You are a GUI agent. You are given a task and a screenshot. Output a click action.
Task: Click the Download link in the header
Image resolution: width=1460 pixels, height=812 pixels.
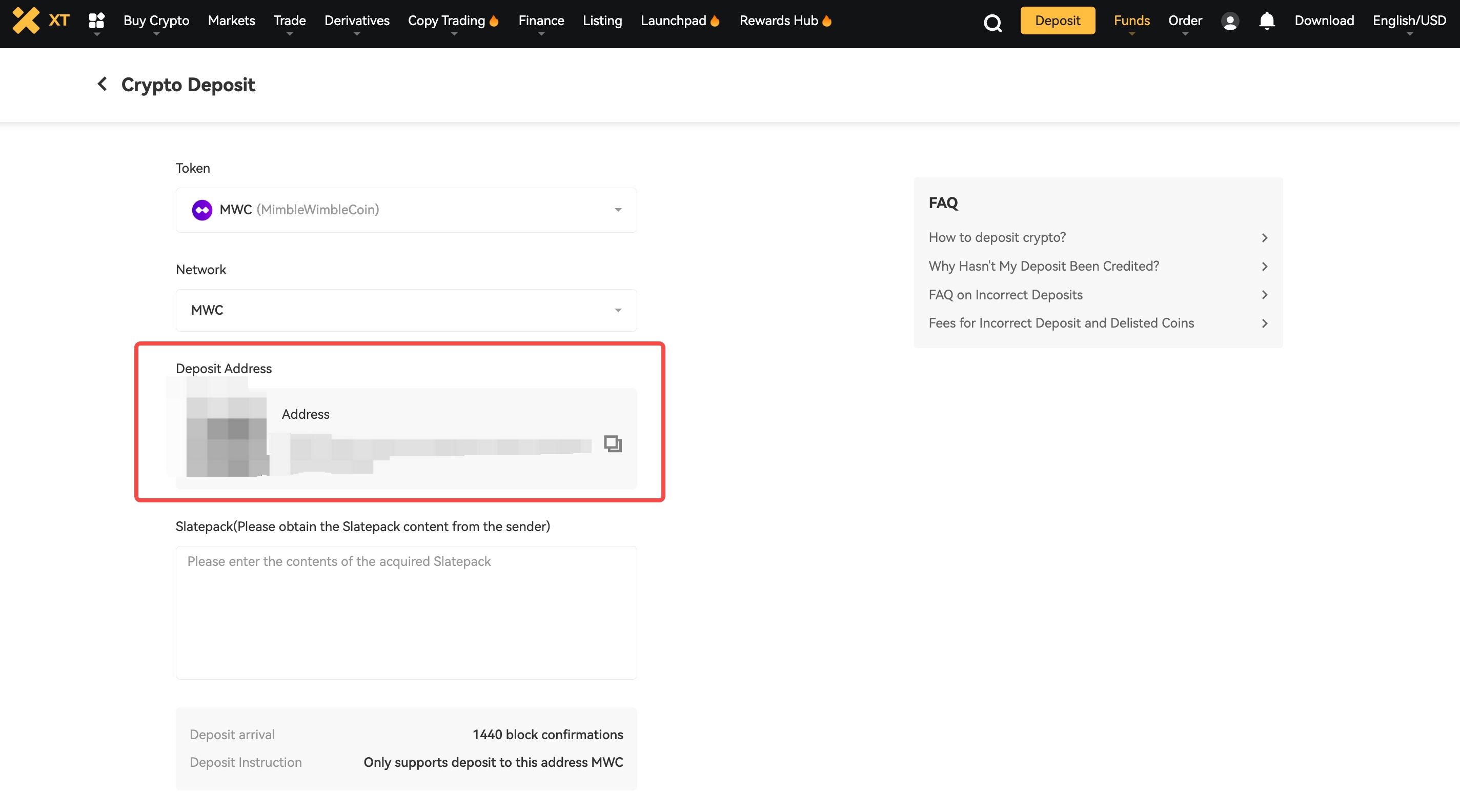coord(1324,21)
